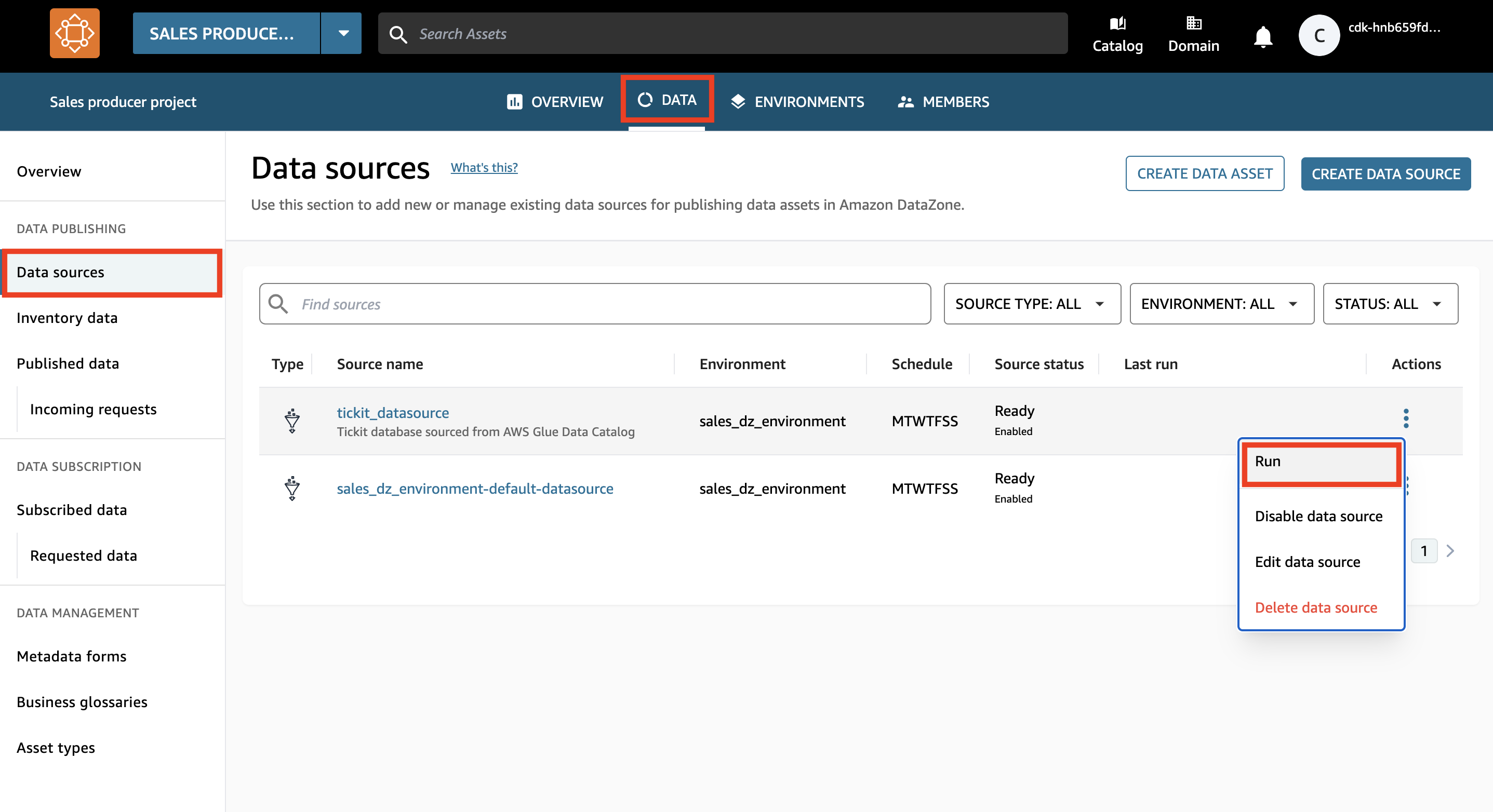Open the Source Type filter dropdown
1493x812 pixels.
tap(1032, 304)
